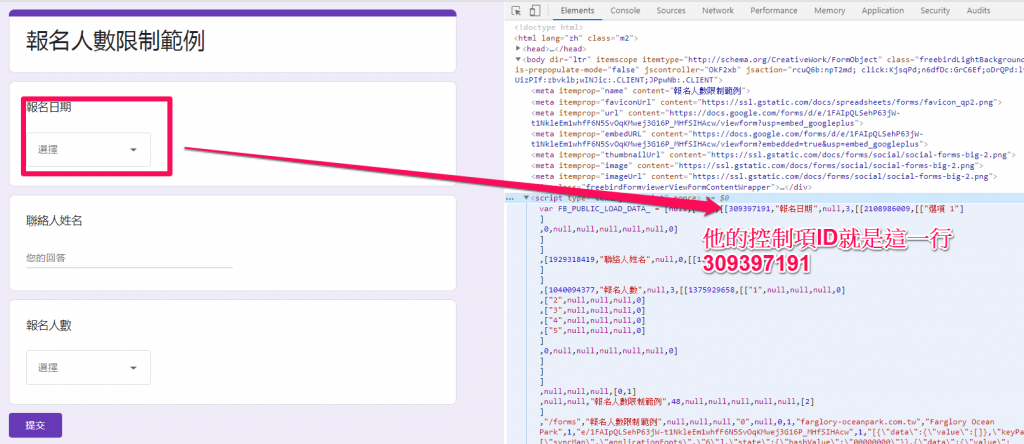Select the html lang zh line
The height and width of the screenshot is (444, 1024).
click(577, 39)
